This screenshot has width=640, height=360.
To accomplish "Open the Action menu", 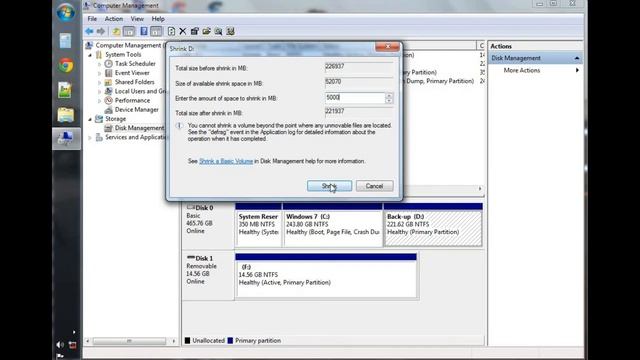I will pyautogui.click(x=113, y=19).
